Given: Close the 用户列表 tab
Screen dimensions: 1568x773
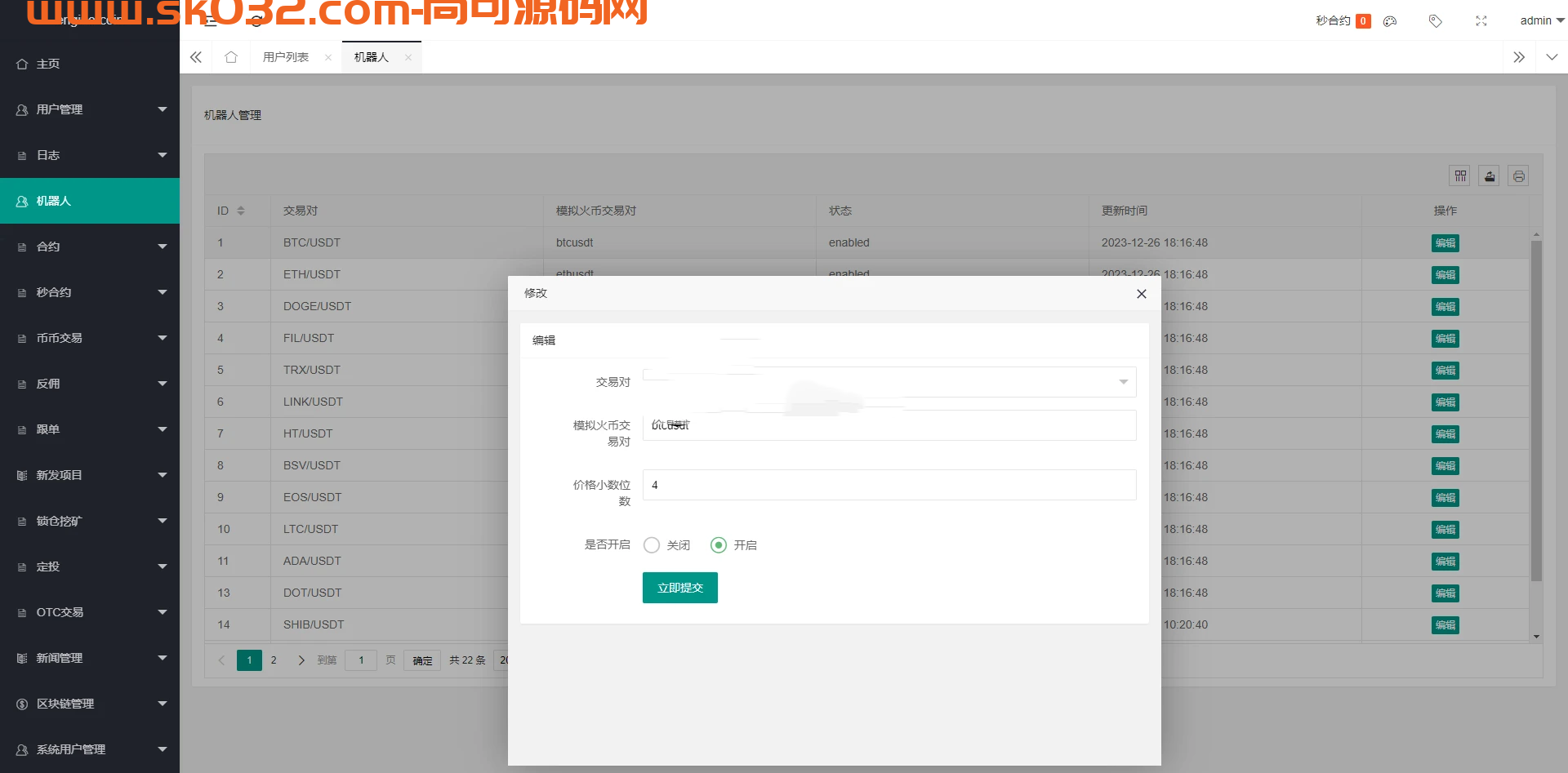Looking at the screenshot, I should pos(328,57).
